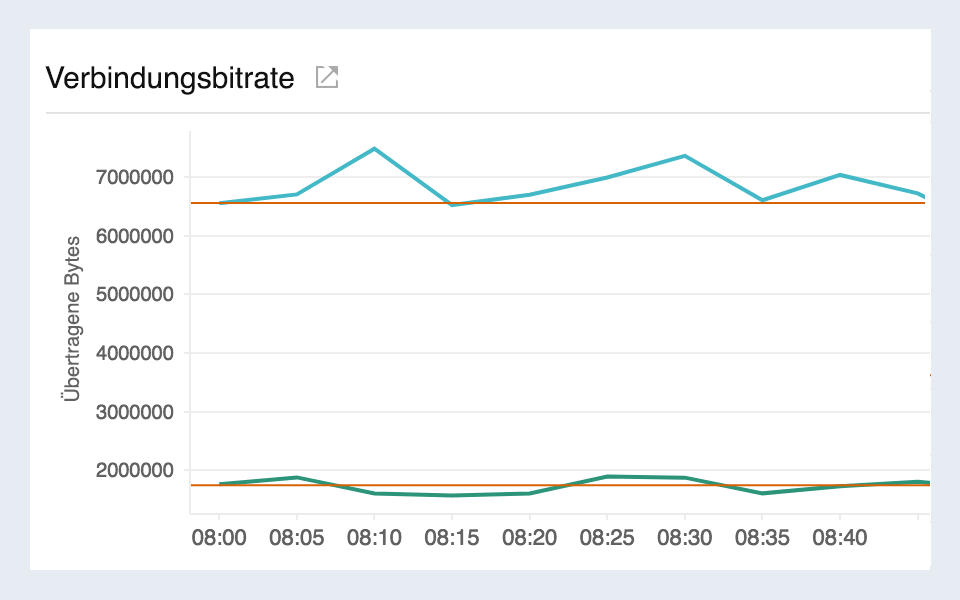
Task: Click the open-in-new-window icon beside the title
Action: coord(327,76)
